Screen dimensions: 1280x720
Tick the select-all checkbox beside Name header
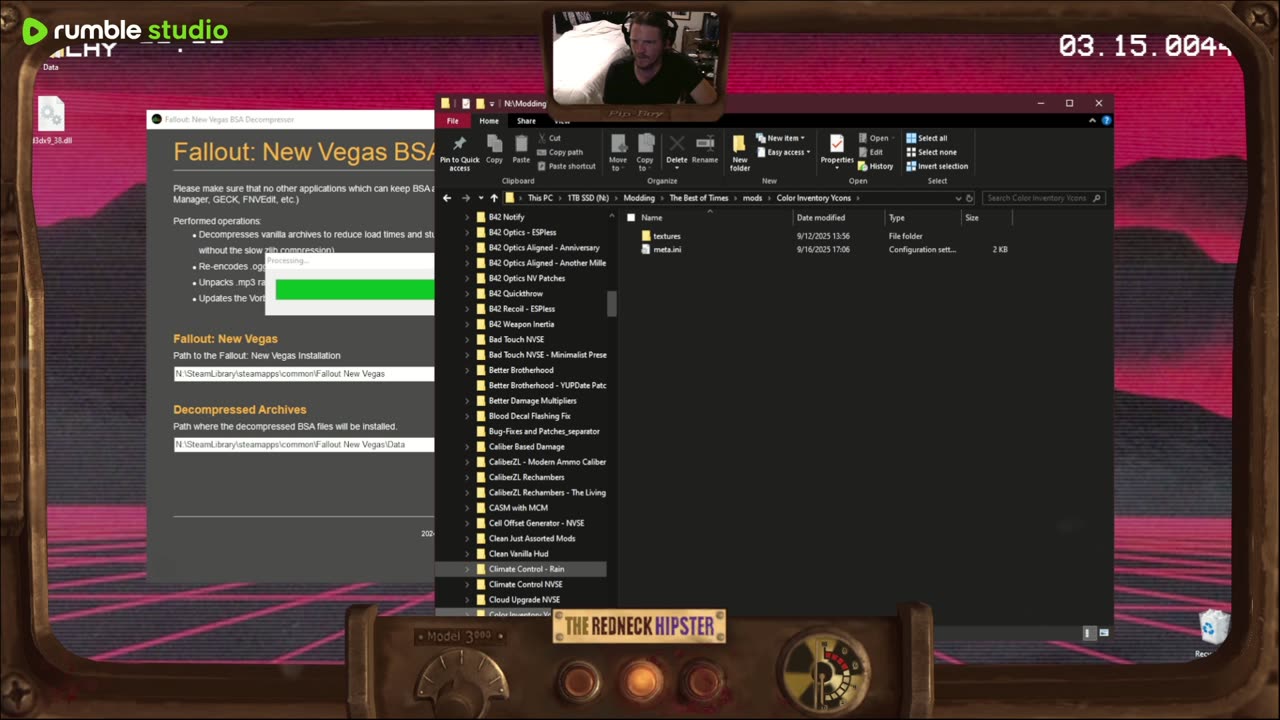[x=630, y=217]
